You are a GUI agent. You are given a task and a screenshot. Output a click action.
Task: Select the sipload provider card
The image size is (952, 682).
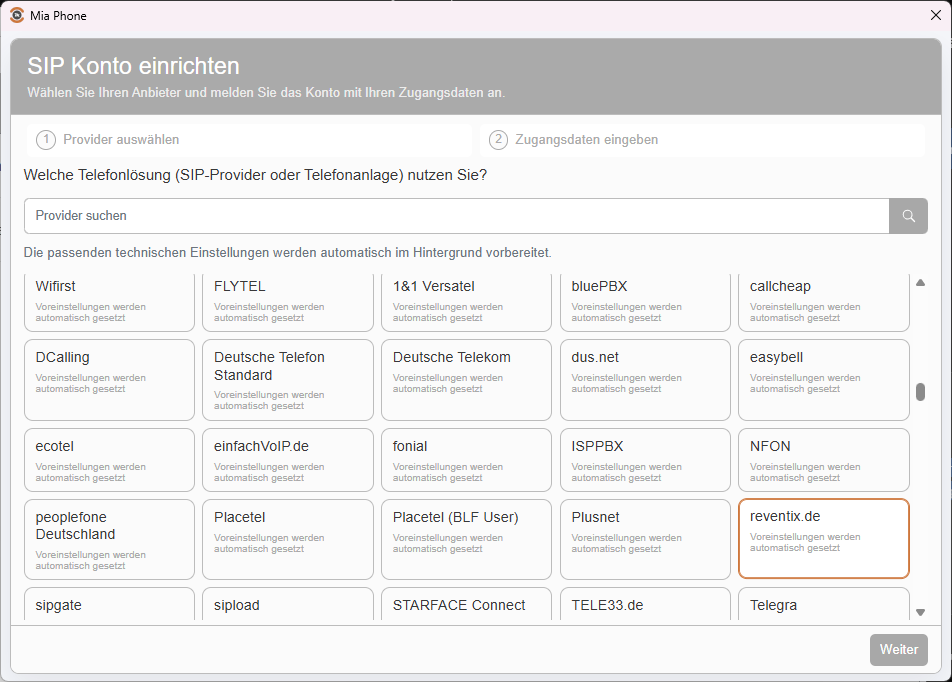pyautogui.click(x=288, y=604)
